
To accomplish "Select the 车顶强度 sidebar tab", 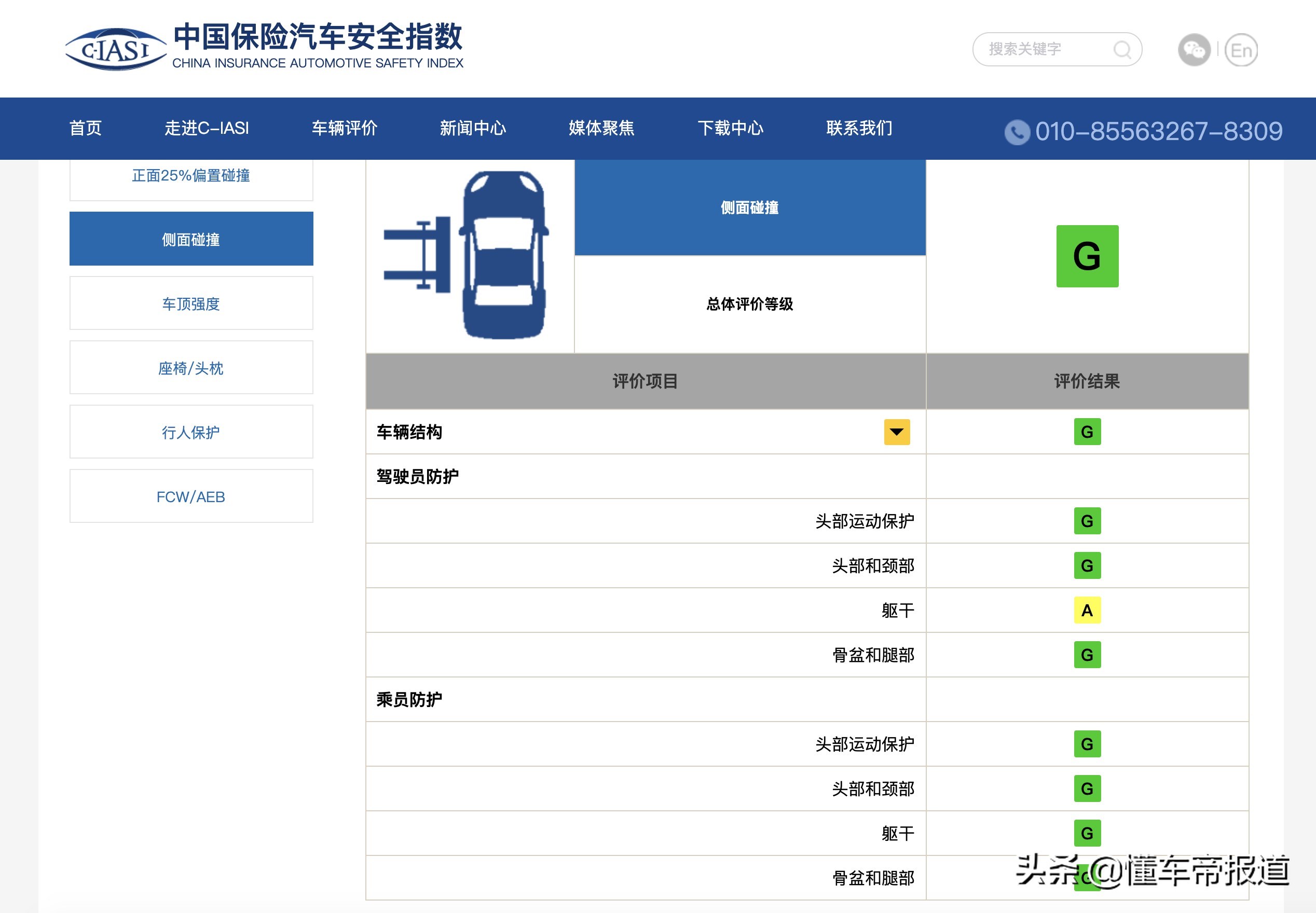I will click(191, 304).
